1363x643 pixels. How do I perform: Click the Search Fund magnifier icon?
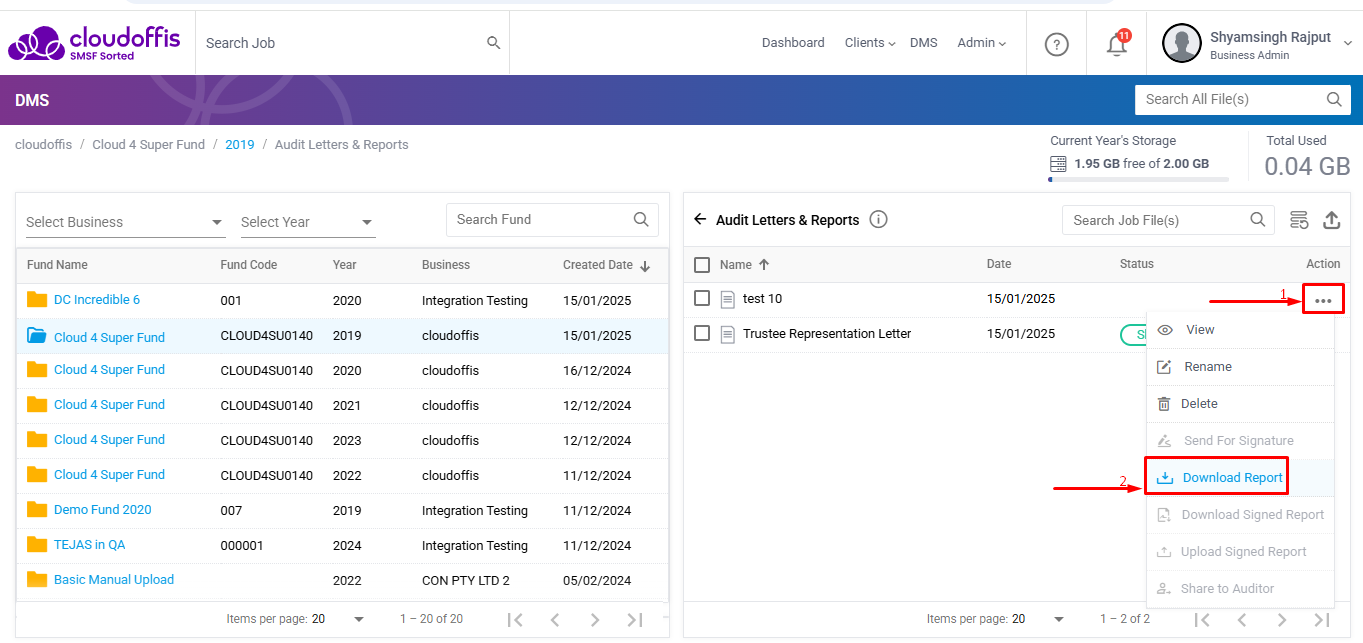641,219
